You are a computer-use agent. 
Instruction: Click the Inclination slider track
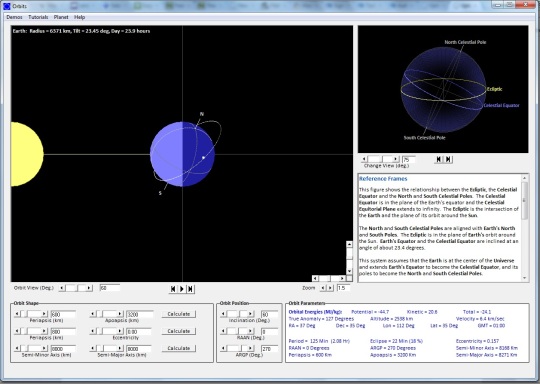[237, 314]
